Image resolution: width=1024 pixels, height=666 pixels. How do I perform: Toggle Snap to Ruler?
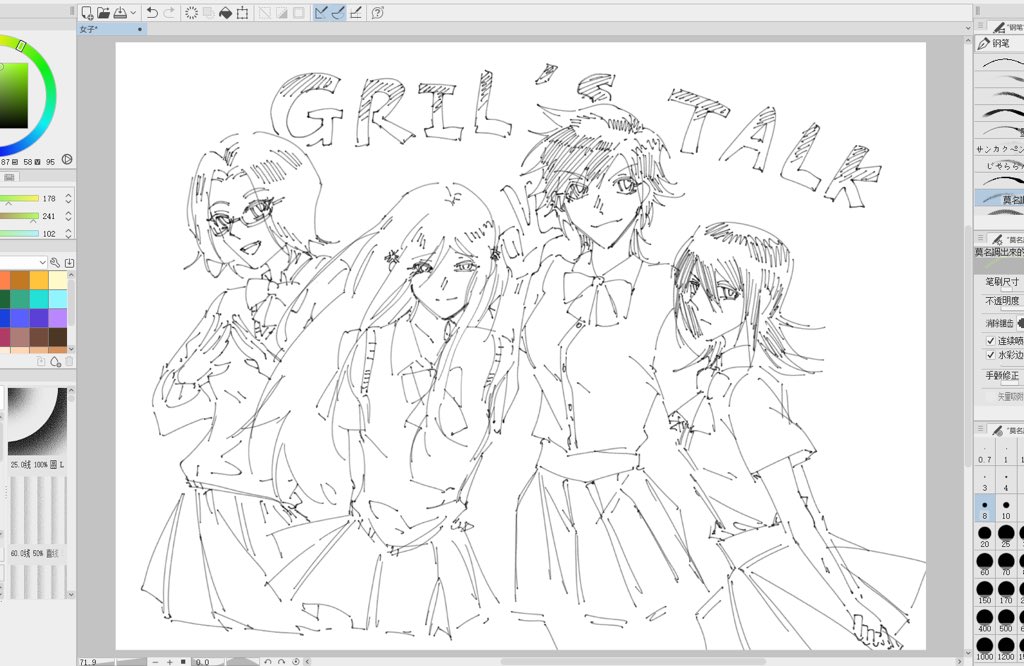tap(321, 12)
